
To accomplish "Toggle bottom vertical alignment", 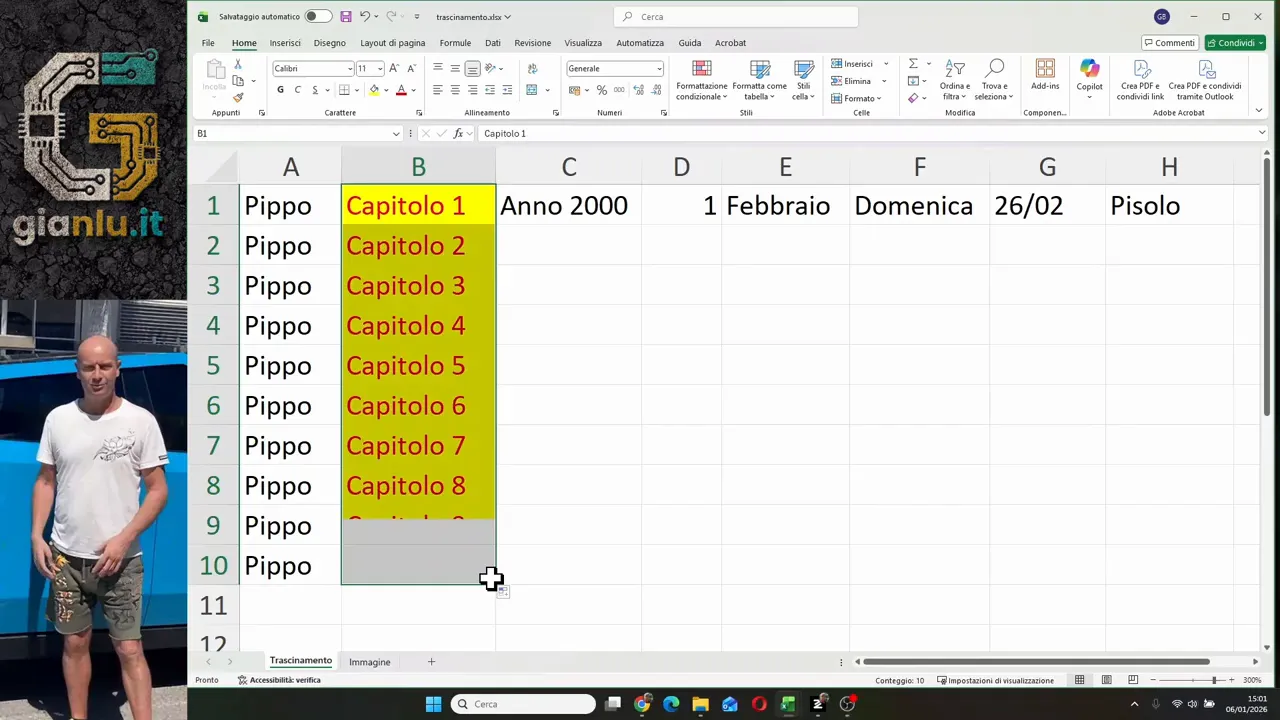I will point(472,68).
